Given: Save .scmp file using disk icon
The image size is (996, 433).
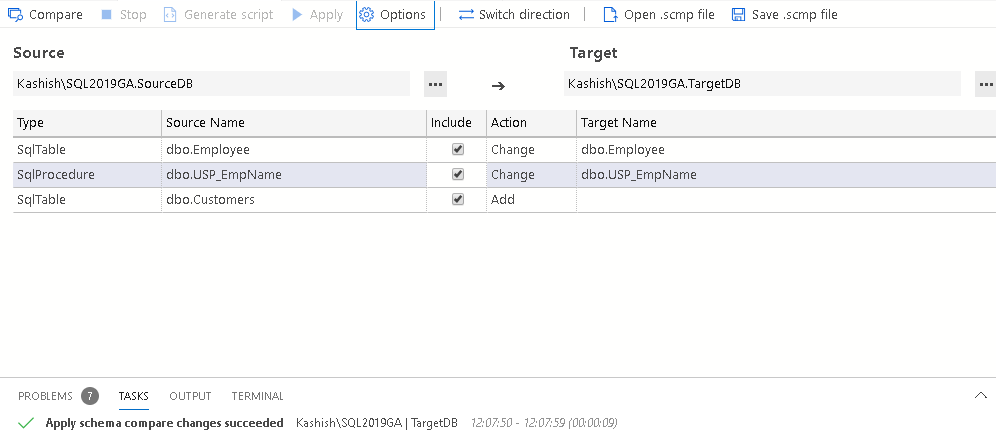Looking at the screenshot, I should click(738, 15).
